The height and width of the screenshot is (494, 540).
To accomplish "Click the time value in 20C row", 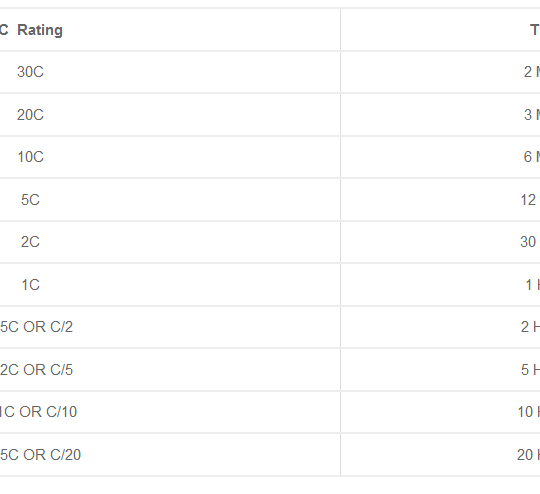I will [x=532, y=115].
